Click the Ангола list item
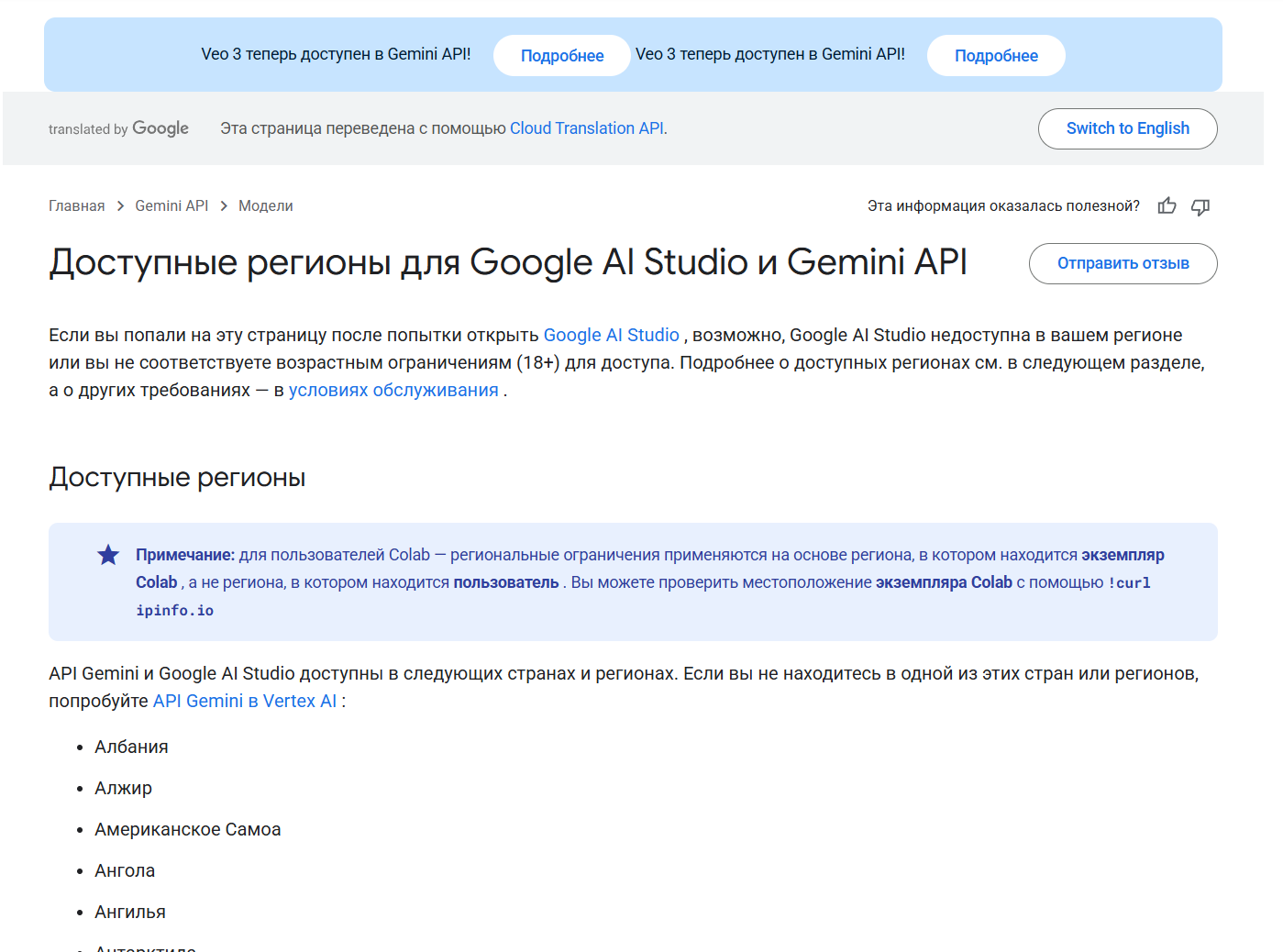This screenshot has height=952, width=1283. [x=125, y=870]
